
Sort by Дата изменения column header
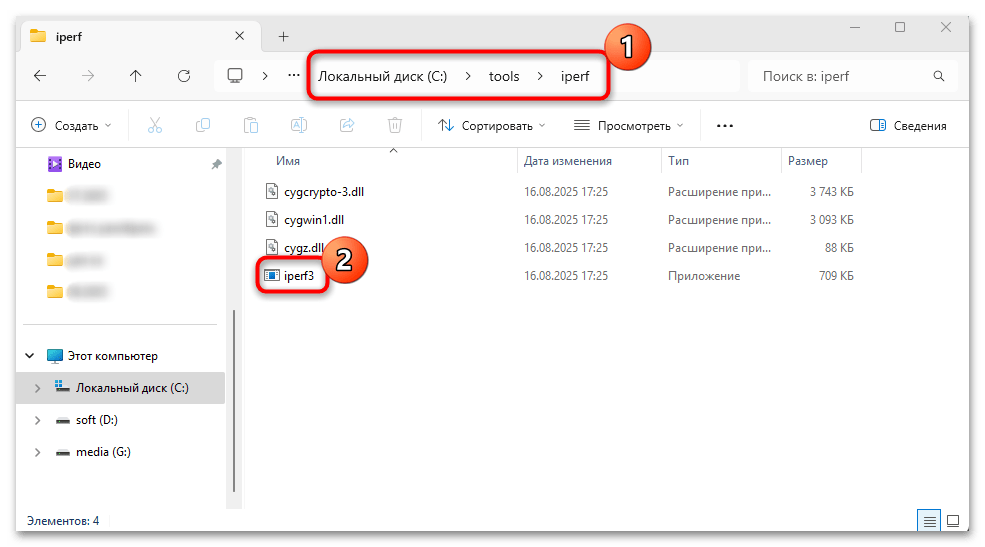pos(568,161)
